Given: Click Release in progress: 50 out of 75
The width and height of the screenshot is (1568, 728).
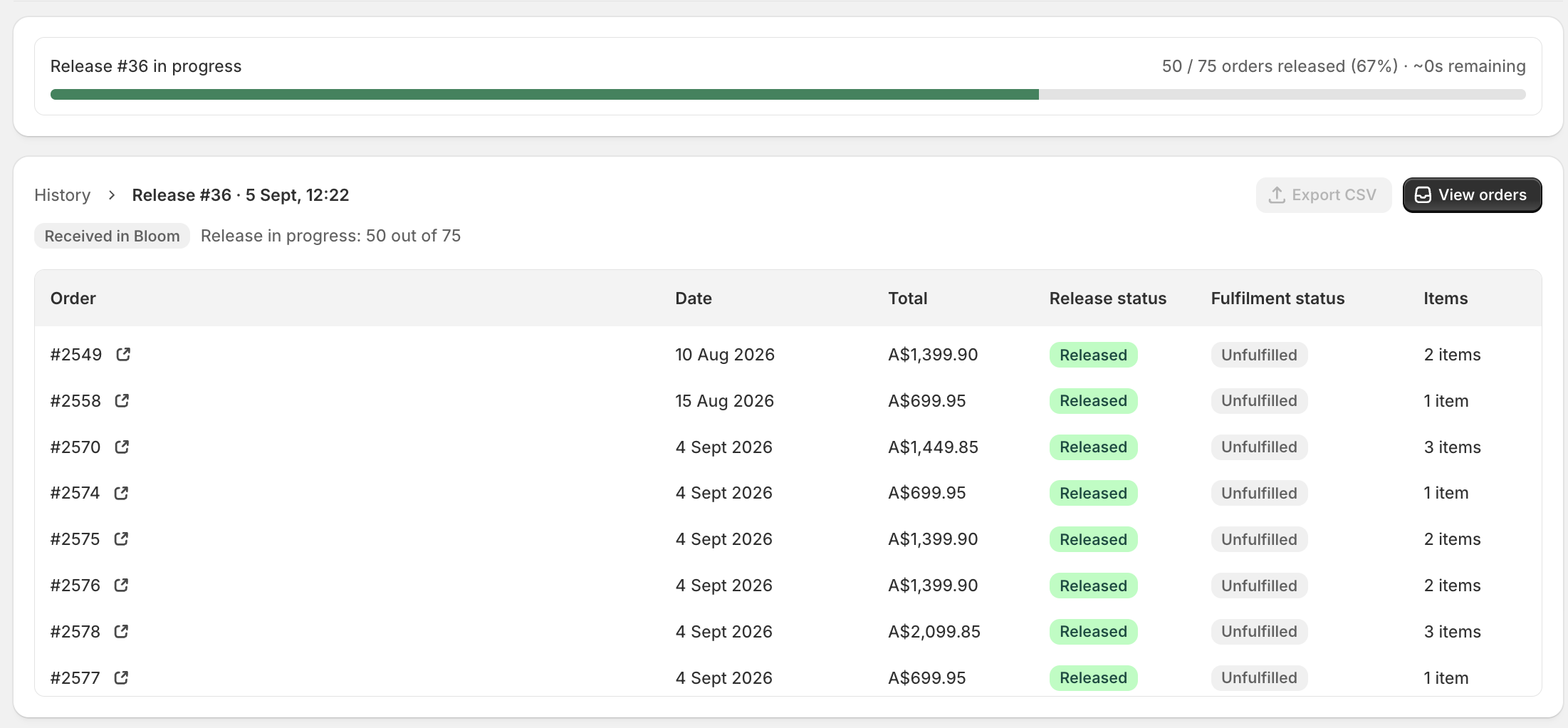Looking at the screenshot, I should [x=330, y=236].
